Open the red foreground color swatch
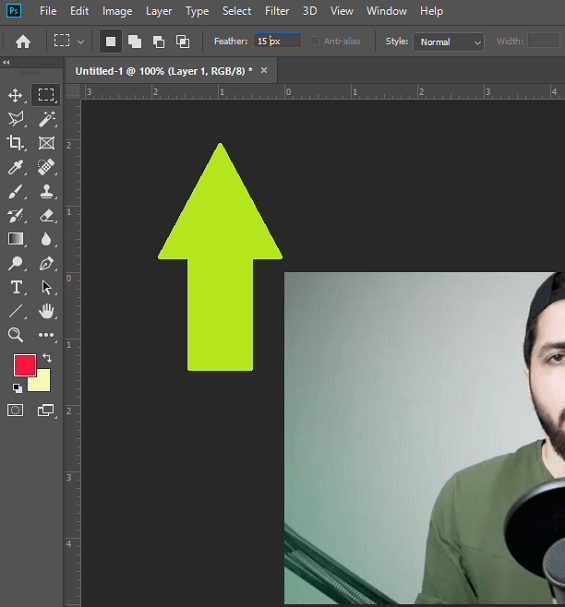The image size is (565, 607). point(25,365)
